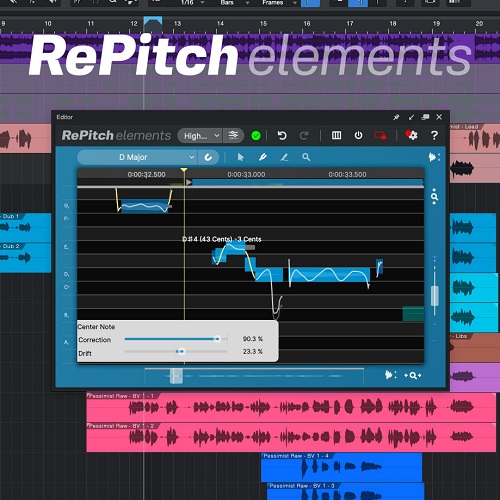The height and width of the screenshot is (500, 500).
Task: Click the yellow playhead marker in RePitch ruler
Action: click(184, 170)
